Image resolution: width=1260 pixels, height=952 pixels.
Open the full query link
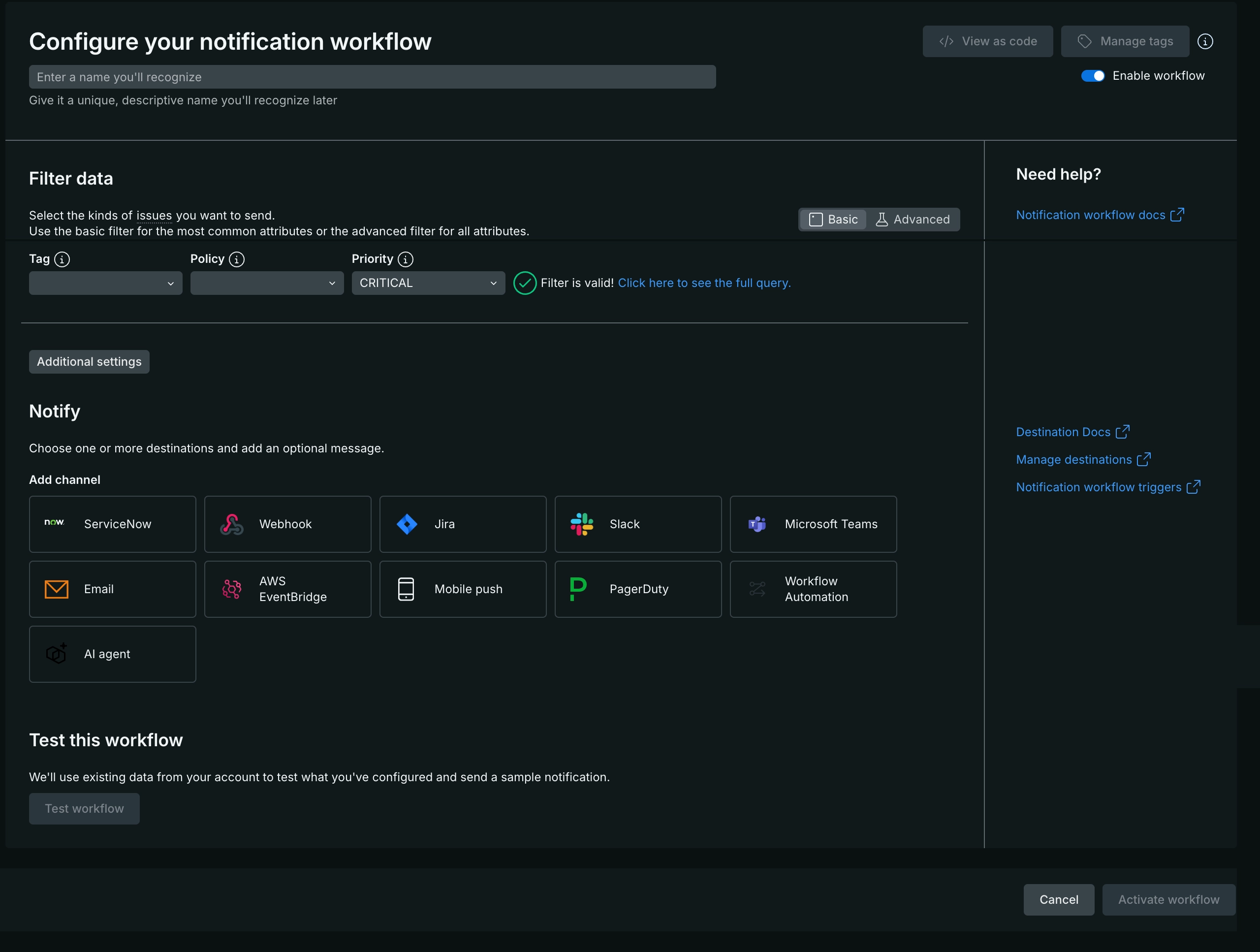tap(704, 283)
